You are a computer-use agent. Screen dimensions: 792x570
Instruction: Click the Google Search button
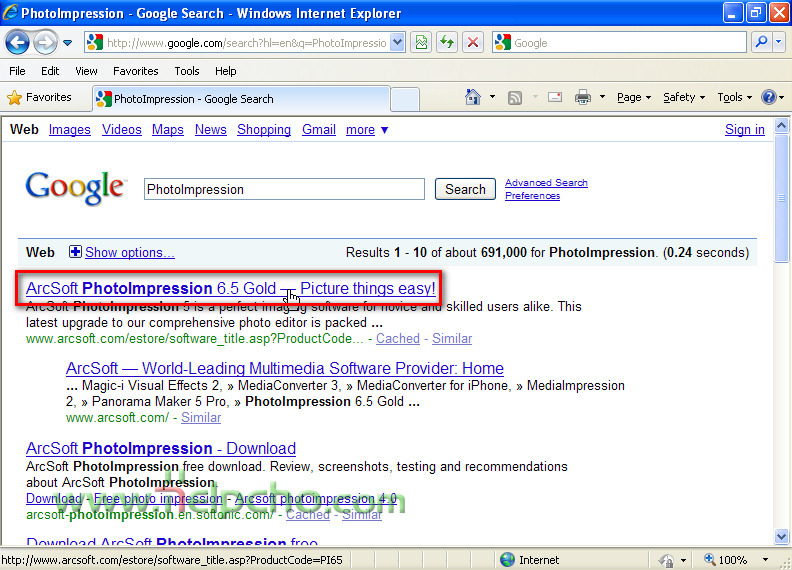click(x=465, y=189)
